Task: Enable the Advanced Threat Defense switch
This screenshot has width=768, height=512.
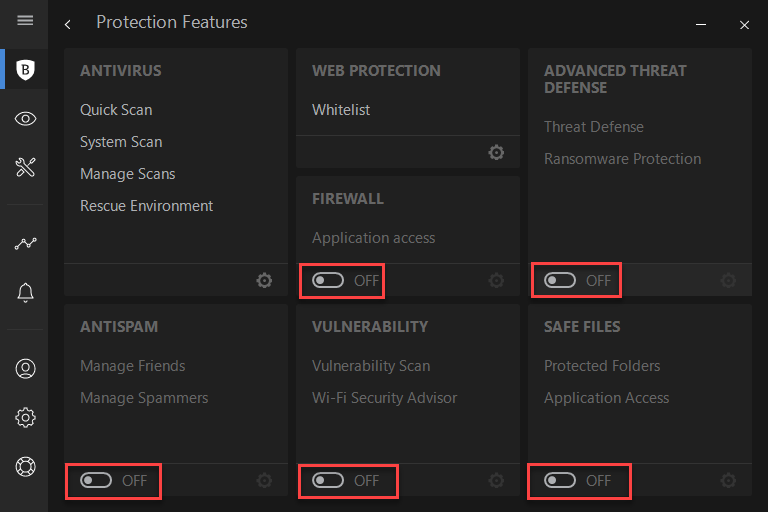Action: pyautogui.click(x=560, y=281)
